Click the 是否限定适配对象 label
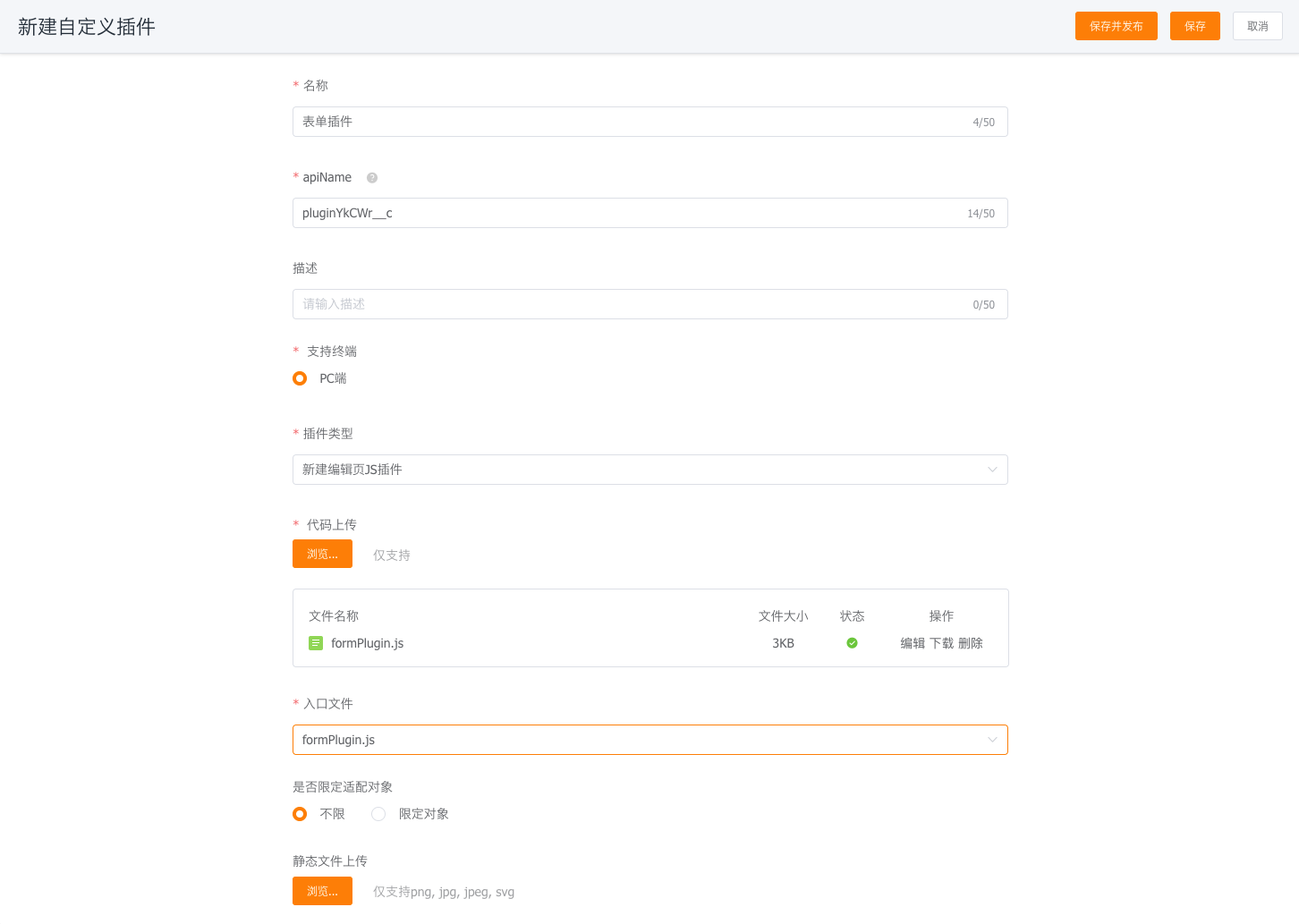This screenshot has height=924, width=1299. pos(343,787)
